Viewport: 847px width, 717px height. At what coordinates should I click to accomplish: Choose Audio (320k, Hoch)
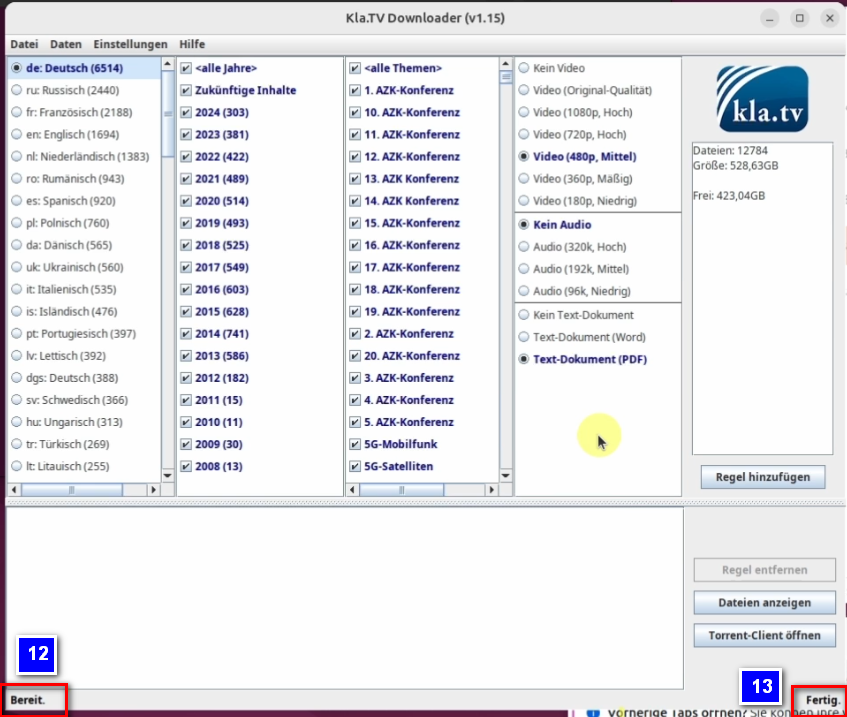573,247
